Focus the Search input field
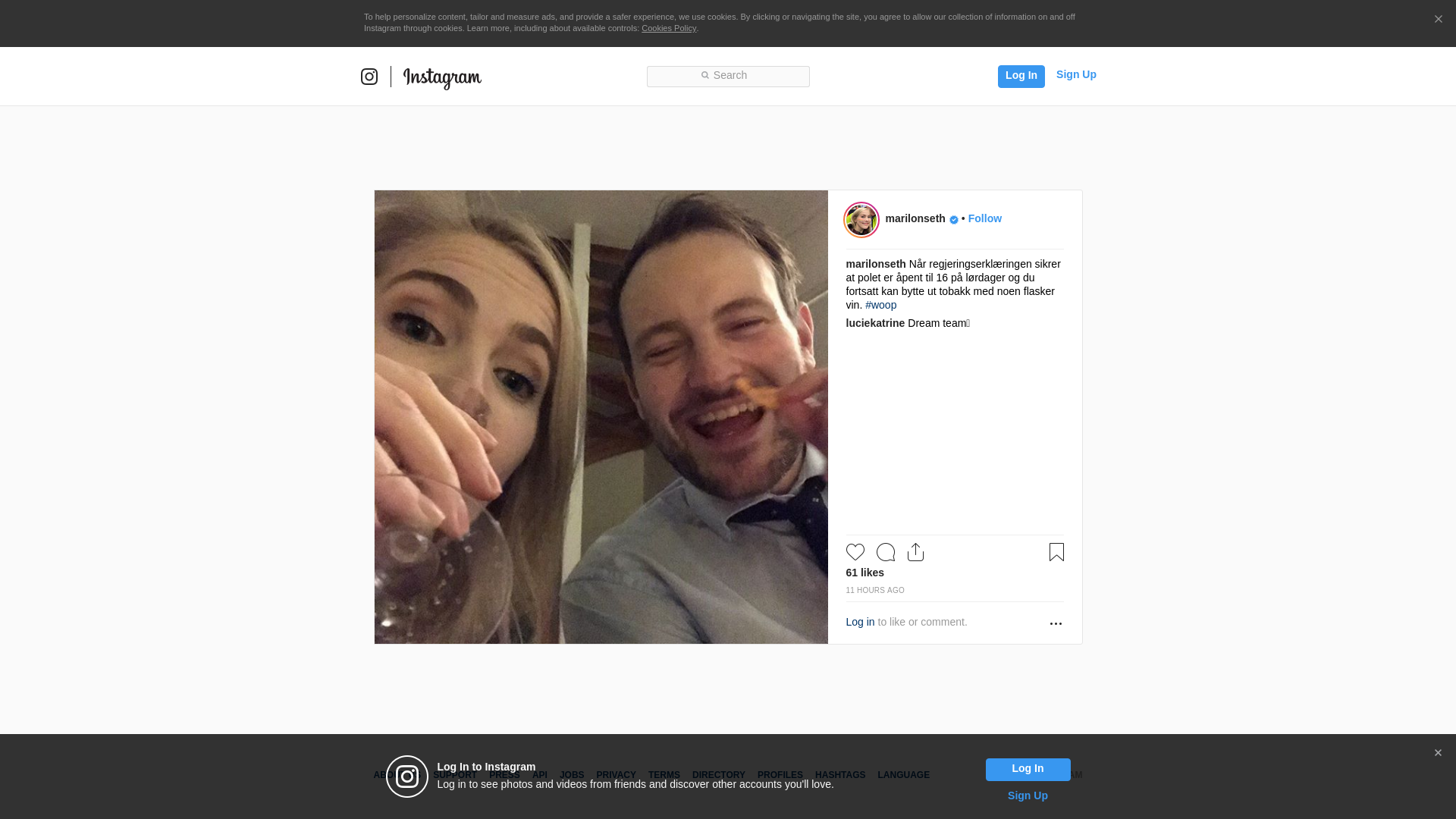The height and width of the screenshot is (819, 1456). point(728,76)
